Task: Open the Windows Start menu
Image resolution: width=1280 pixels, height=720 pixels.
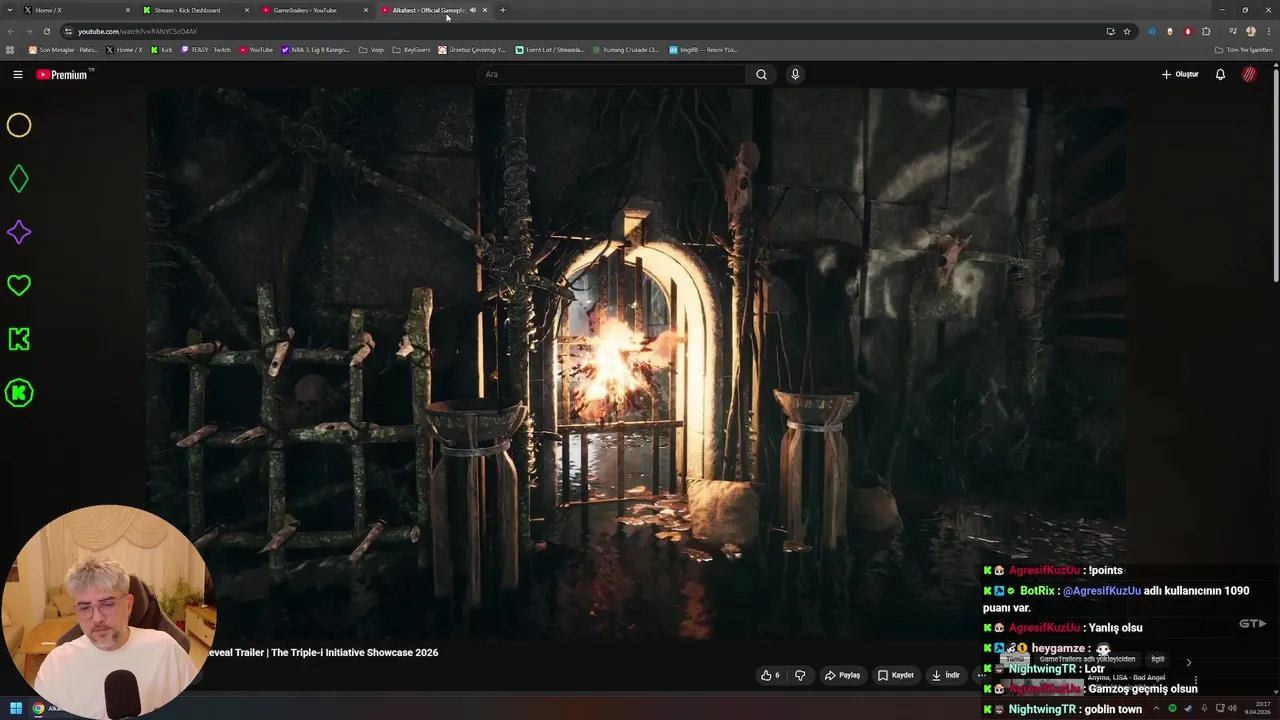Action: [16, 708]
